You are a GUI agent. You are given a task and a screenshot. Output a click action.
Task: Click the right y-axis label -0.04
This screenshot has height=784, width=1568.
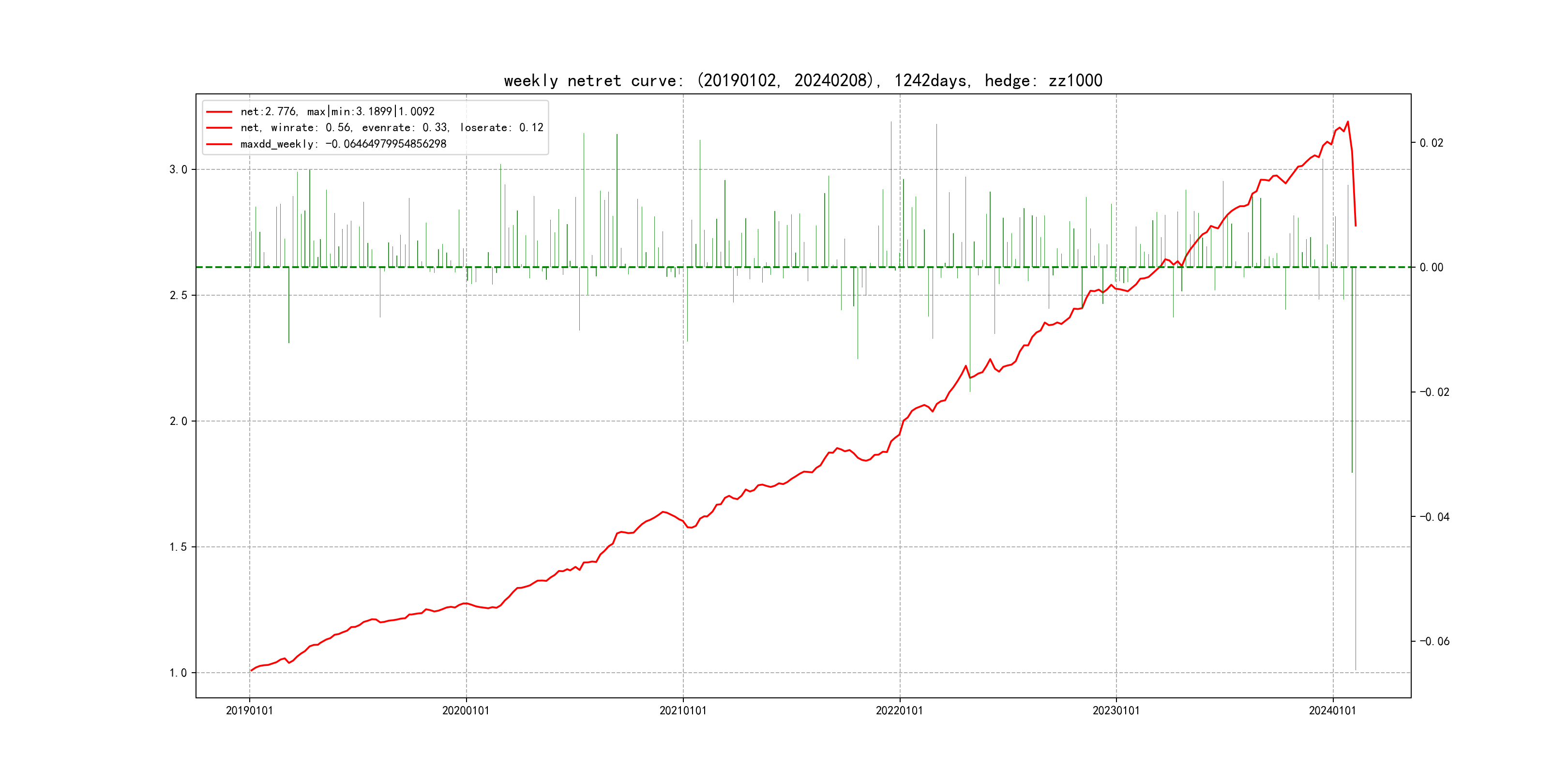pyautogui.click(x=1434, y=517)
